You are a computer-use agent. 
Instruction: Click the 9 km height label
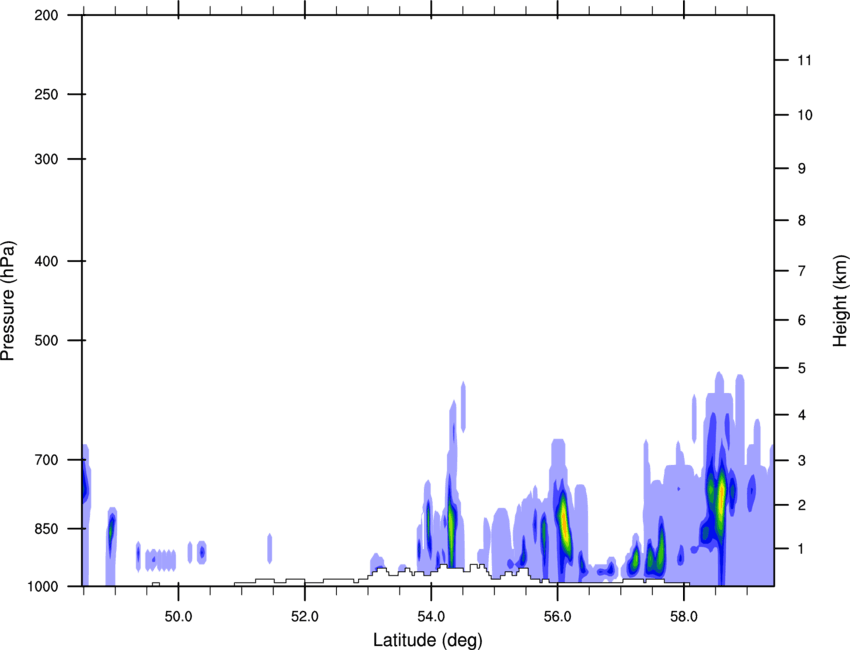pos(802,169)
